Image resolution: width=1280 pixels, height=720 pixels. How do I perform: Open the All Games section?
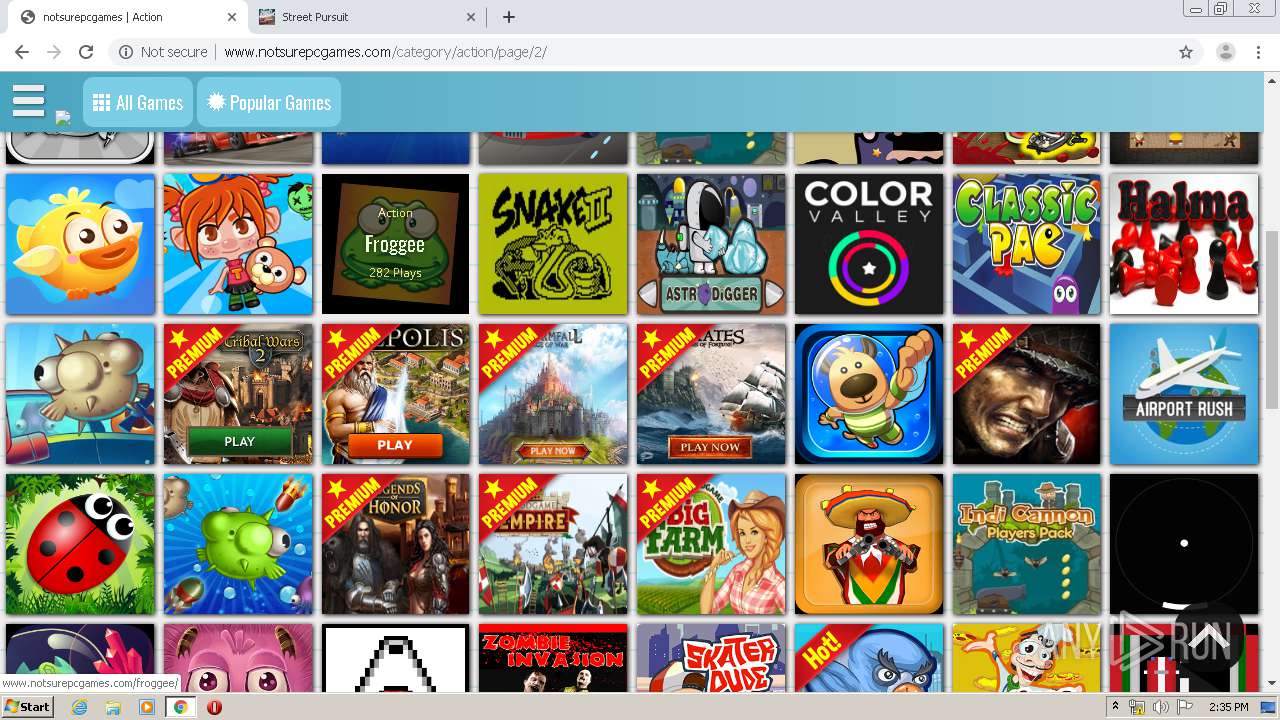pyautogui.click(x=138, y=103)
